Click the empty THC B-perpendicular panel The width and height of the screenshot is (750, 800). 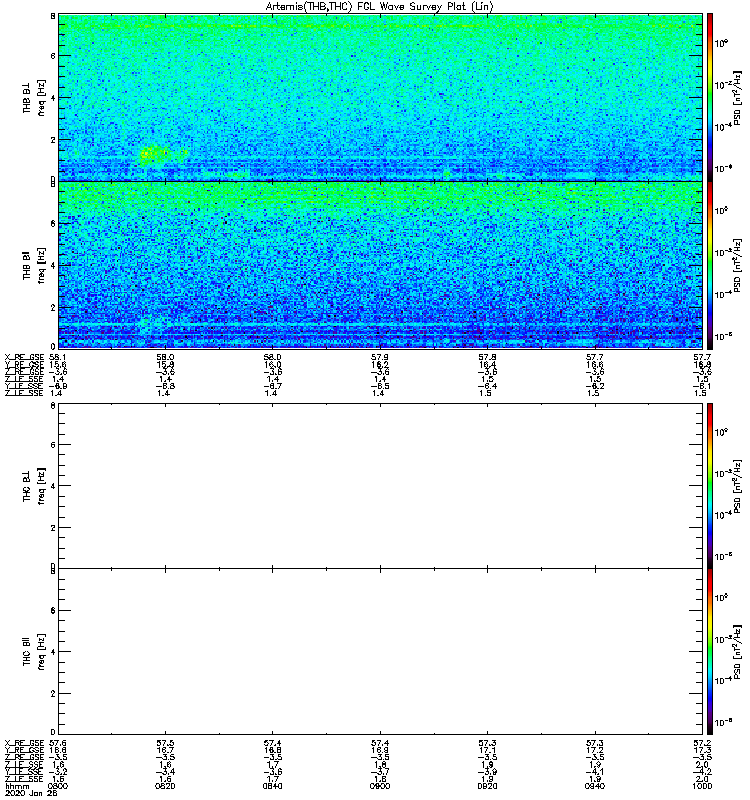[x=380, y=486]
